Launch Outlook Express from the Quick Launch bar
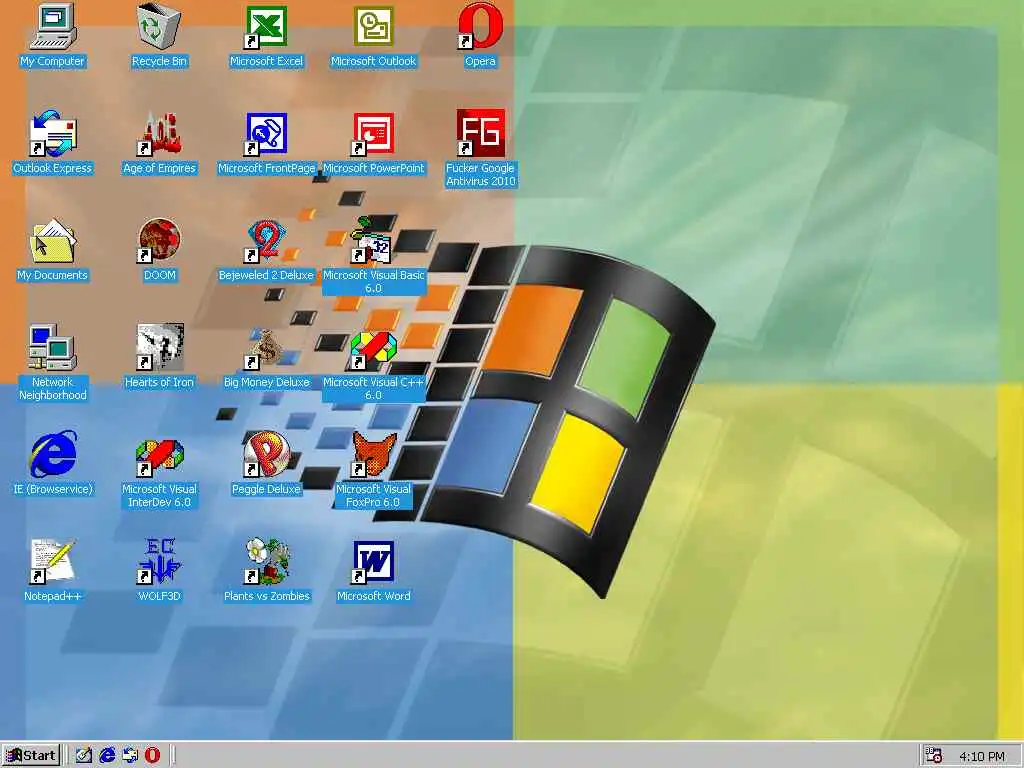Screen dimensions: 1024x768 [130, 756]
